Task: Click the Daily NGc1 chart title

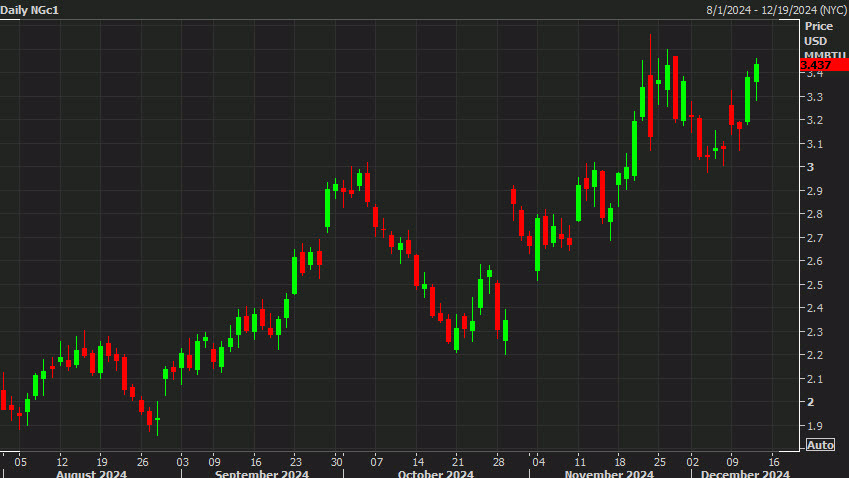Action: pyautogui.click(x=28, y=9)
